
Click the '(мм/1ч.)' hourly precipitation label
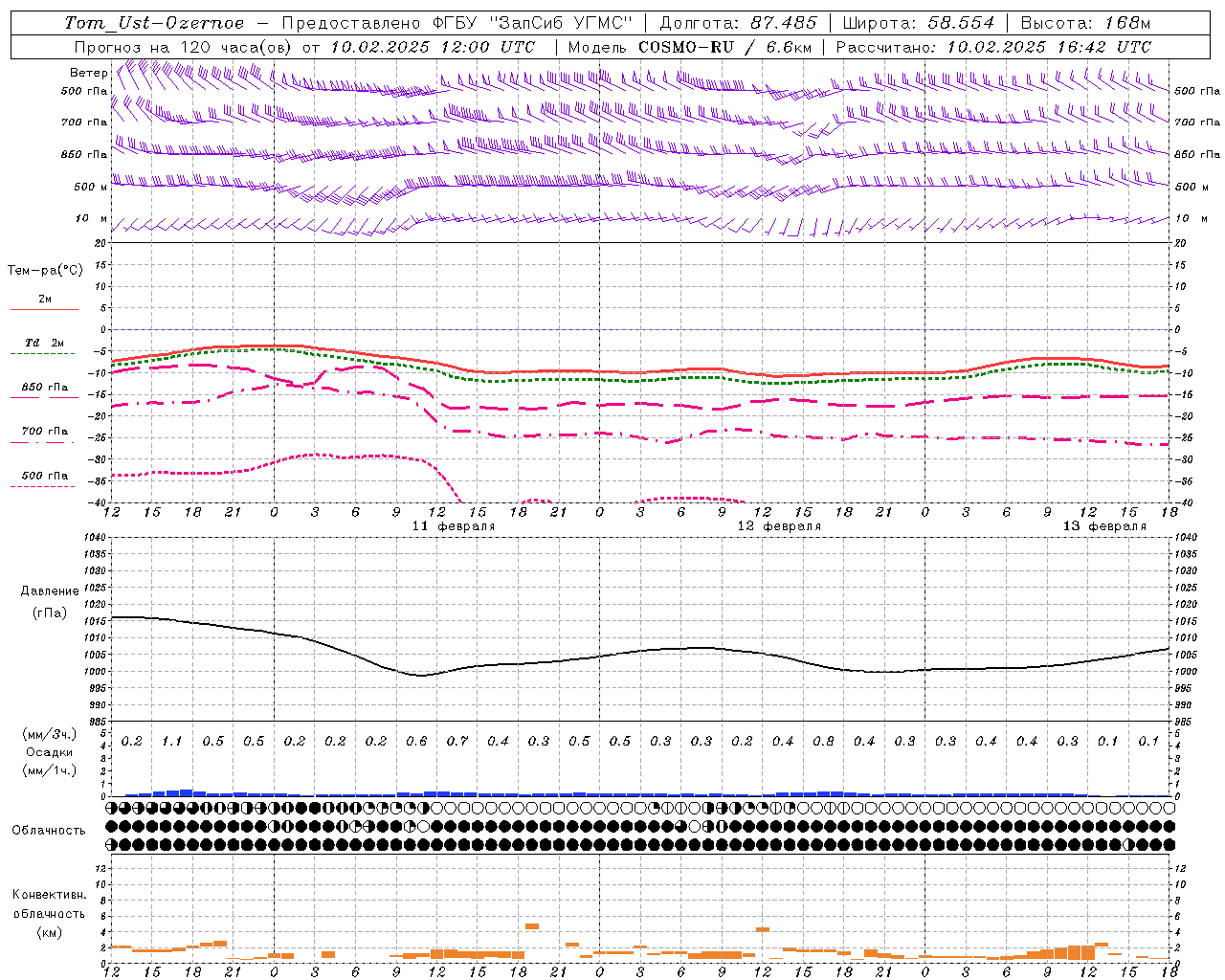[x=50, y=770]
